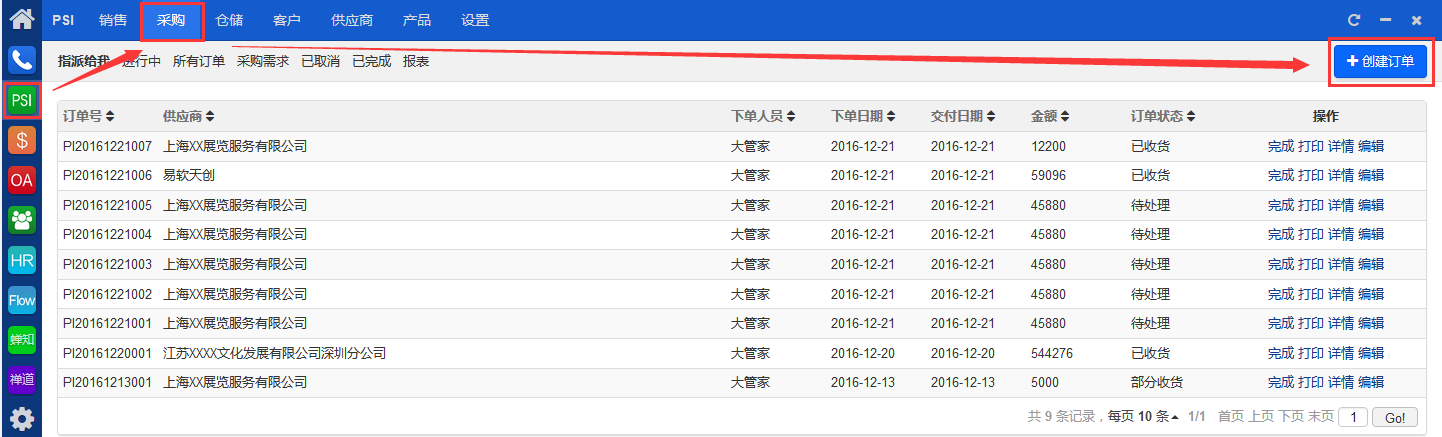Open the home icon in sidebar

point(21,18)
